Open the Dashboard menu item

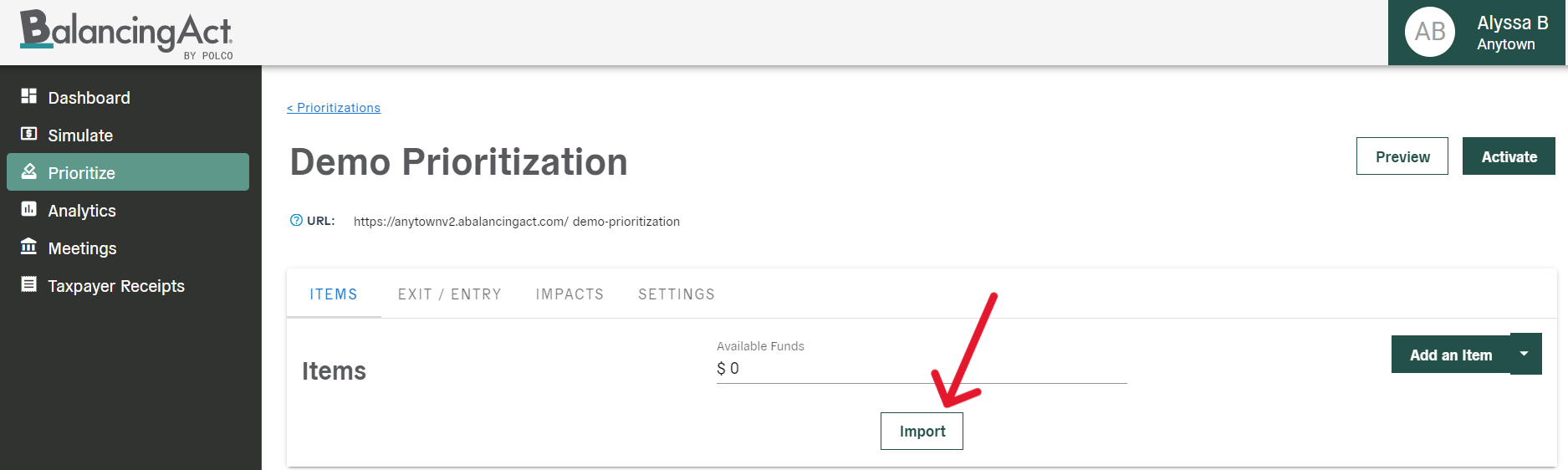128,97
